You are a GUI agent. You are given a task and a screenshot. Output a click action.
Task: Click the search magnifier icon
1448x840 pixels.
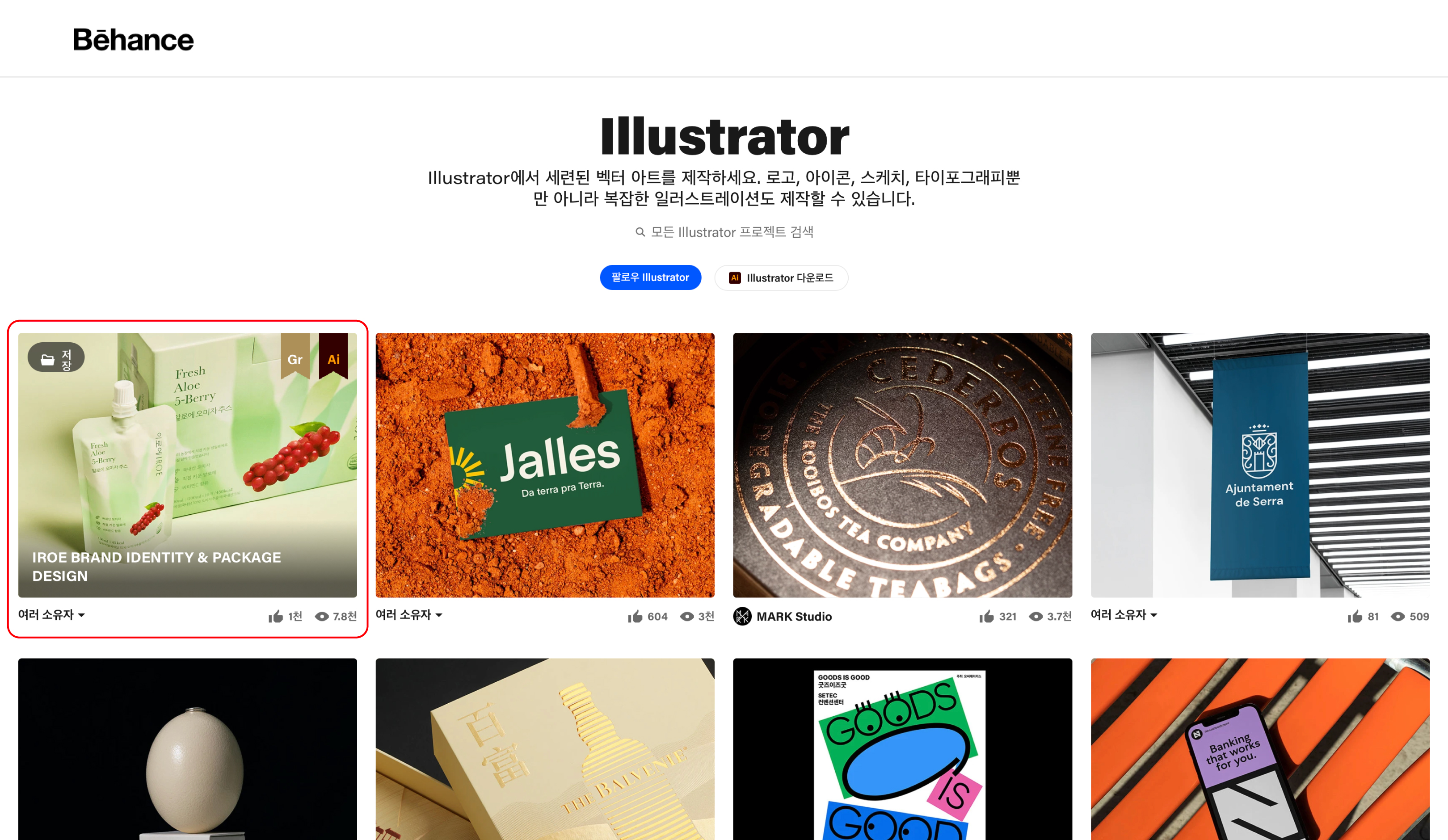pos(640,232)
